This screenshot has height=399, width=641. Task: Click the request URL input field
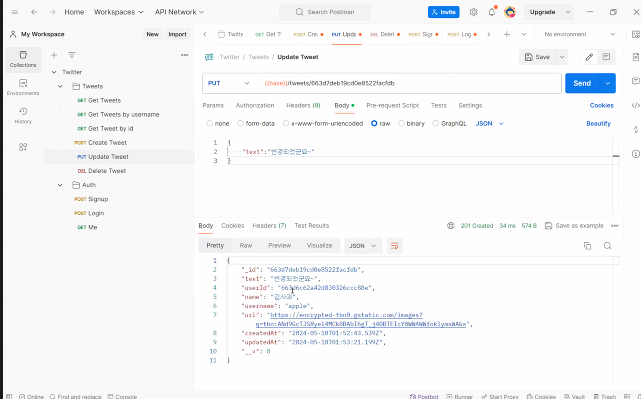[x=410, y=83]
